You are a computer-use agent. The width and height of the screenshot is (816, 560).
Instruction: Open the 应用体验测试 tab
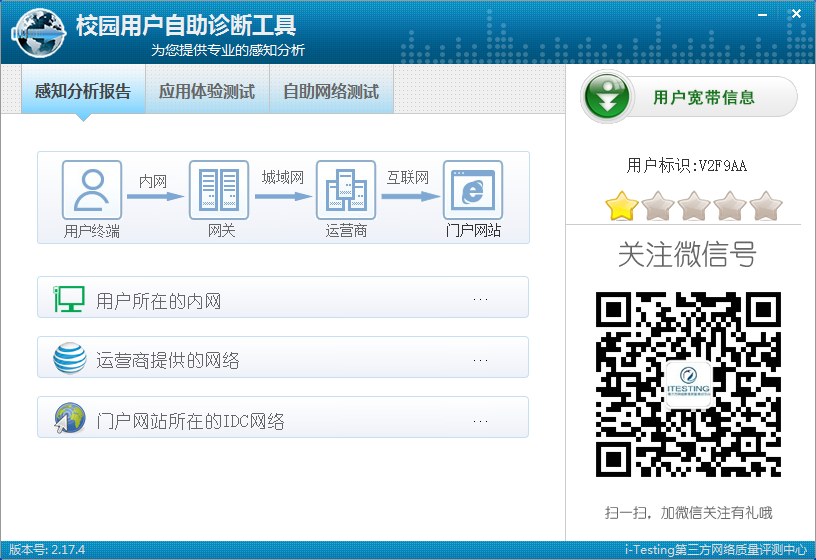[207, 90]
